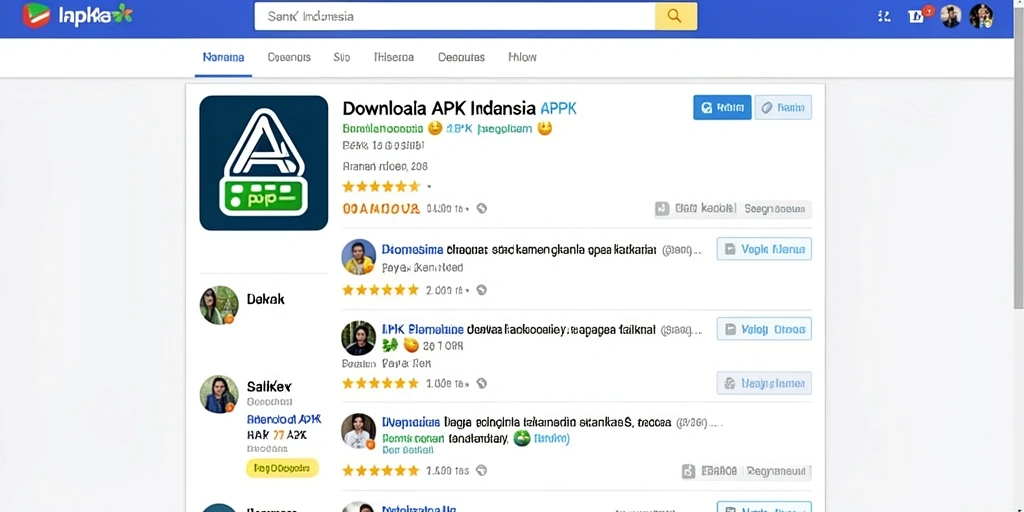The image size is (1024, 512).
Task: Click the clover emoji in 'IPK Blemahine' row
Action: tap(390, 345)
